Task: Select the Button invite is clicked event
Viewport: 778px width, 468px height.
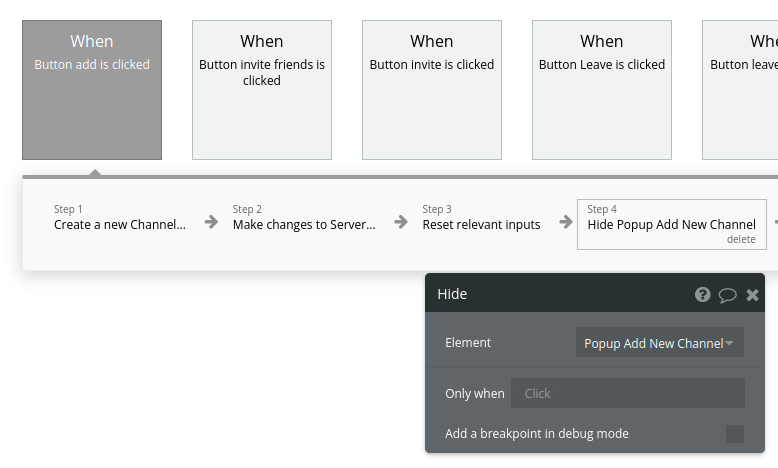Action: [x=432, y=90]
